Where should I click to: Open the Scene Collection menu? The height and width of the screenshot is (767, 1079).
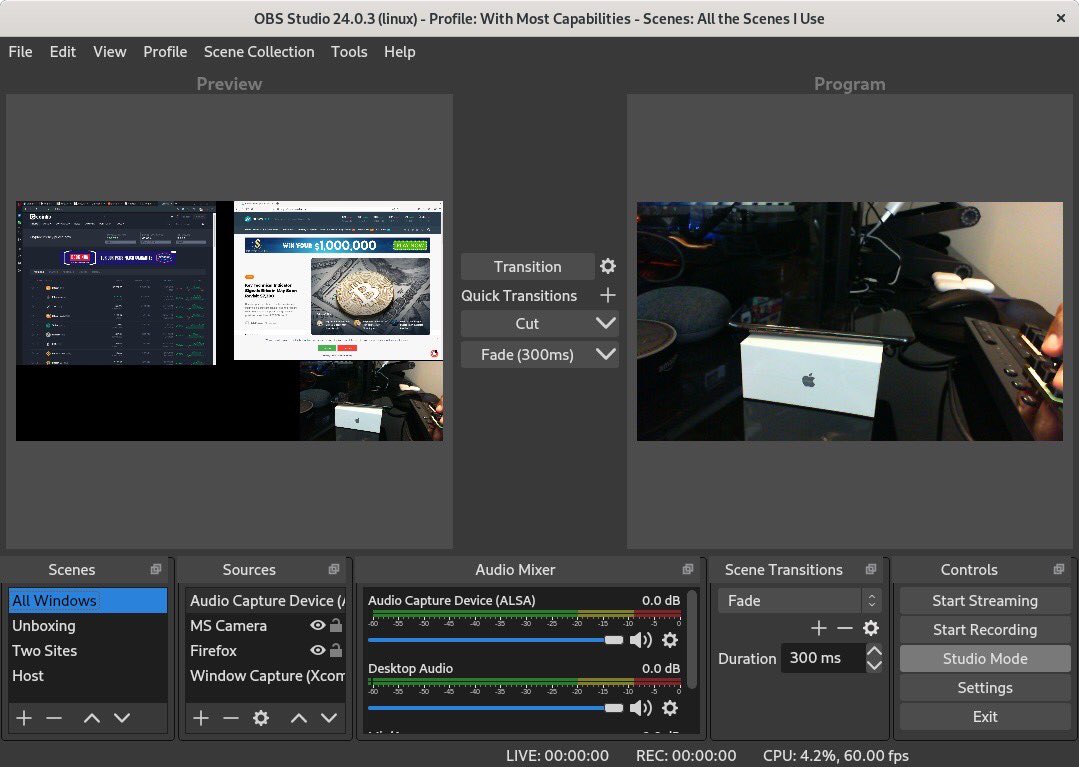coord(259,52)
